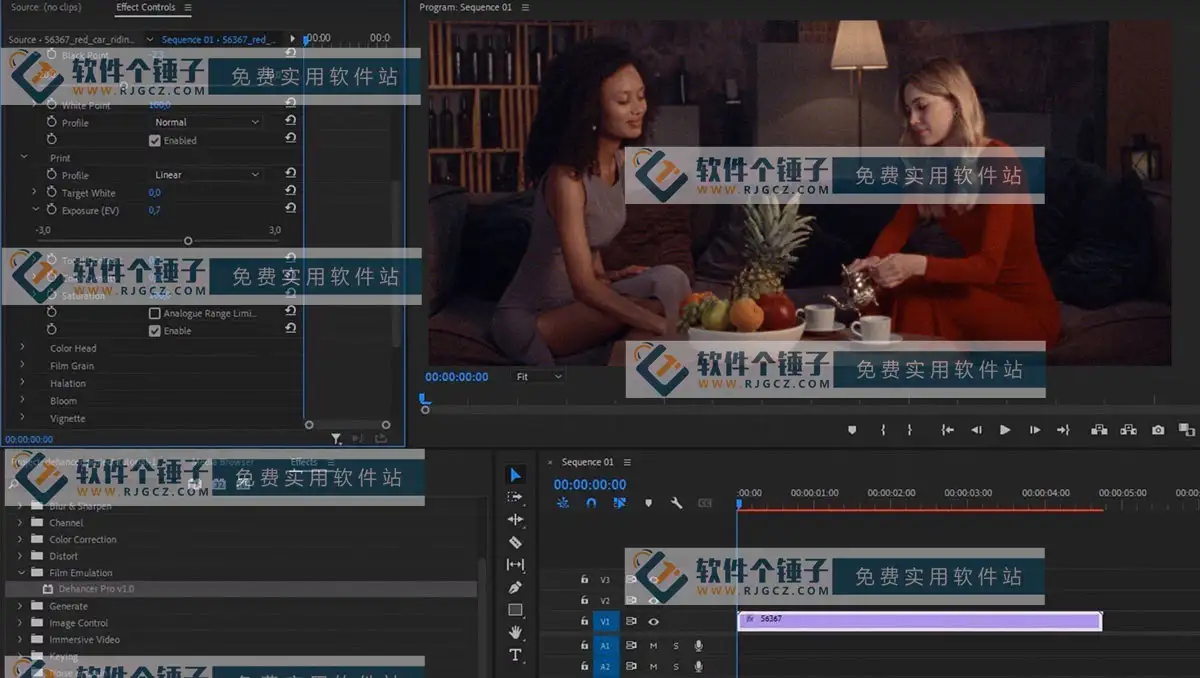Screen dimensions: 1200x678
Task: Expand the Bloom section
Action: (x=22, y=401)
